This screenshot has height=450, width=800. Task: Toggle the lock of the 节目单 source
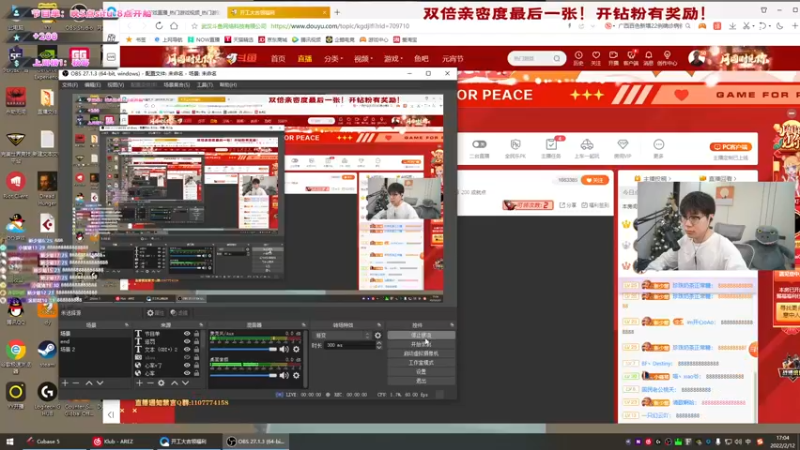[x=196, y=334]
